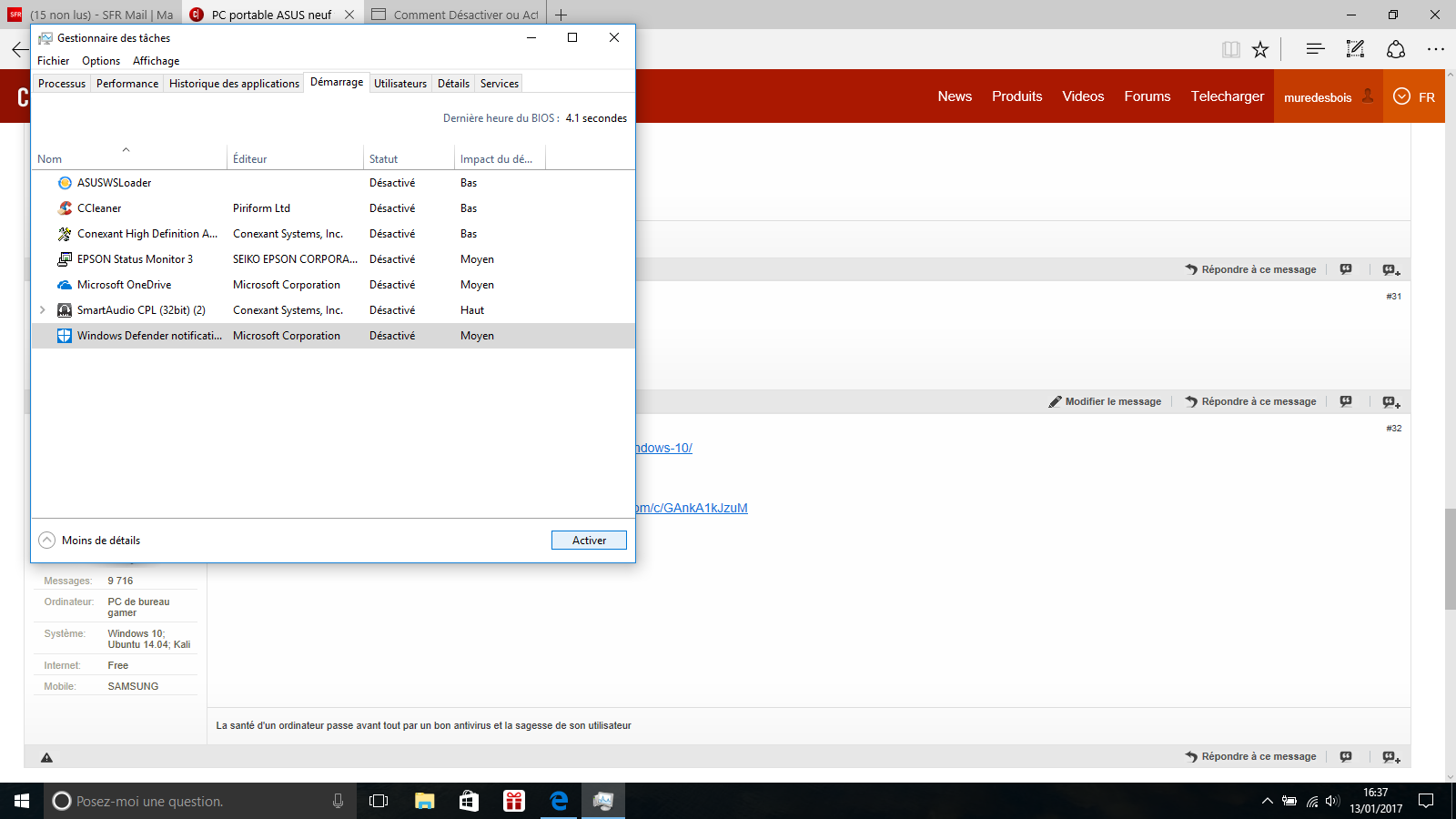Click the Microsoft OneDrive cloud icon
This screenshot has height=819, width=1456.
pos(65,285)
